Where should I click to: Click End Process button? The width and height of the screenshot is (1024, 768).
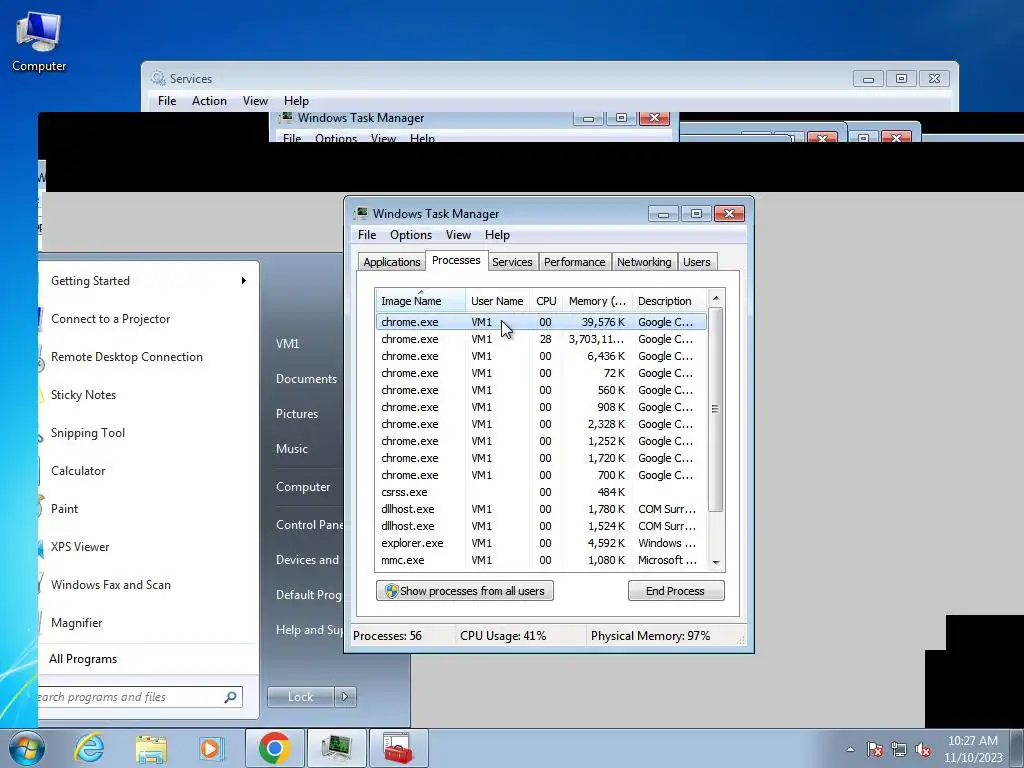coord(675,591)
